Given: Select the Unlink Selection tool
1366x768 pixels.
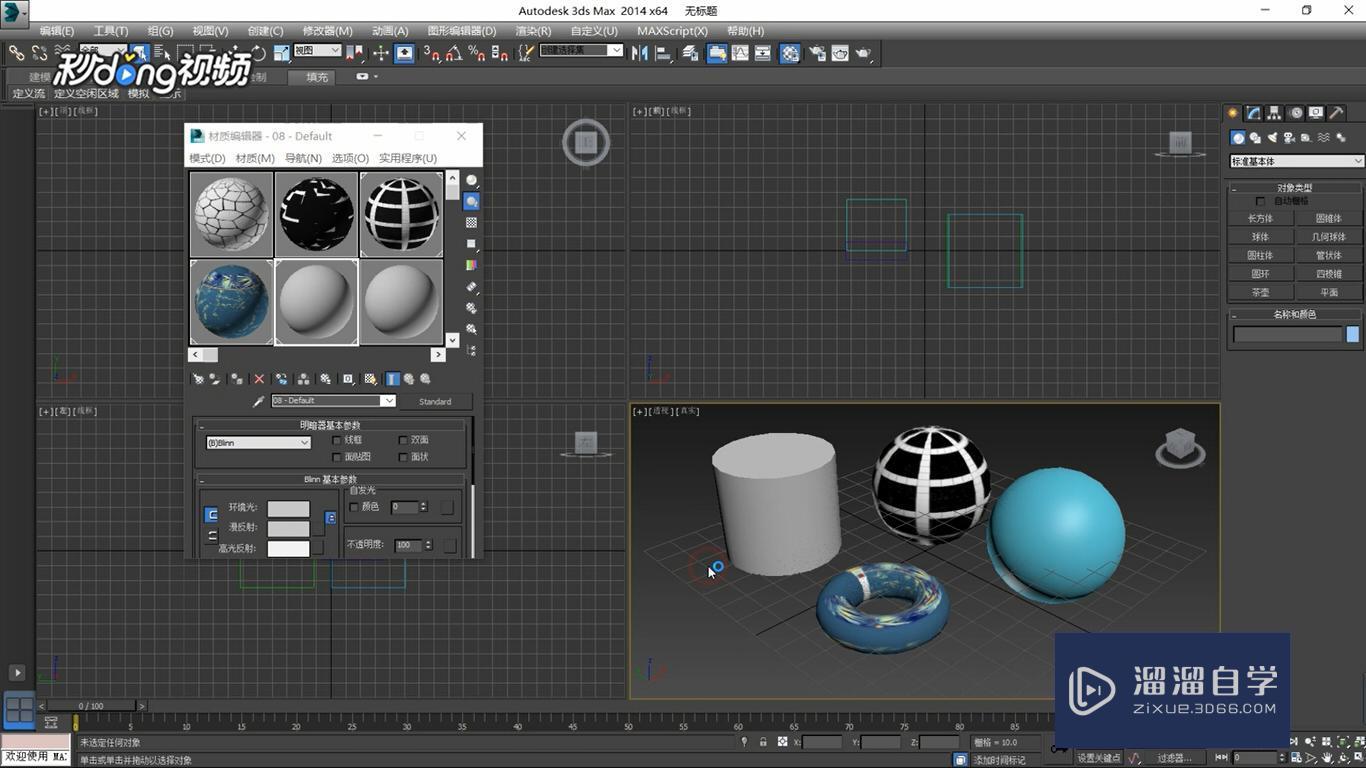Looking at the screenshot, I should click(x=40, y=53).
